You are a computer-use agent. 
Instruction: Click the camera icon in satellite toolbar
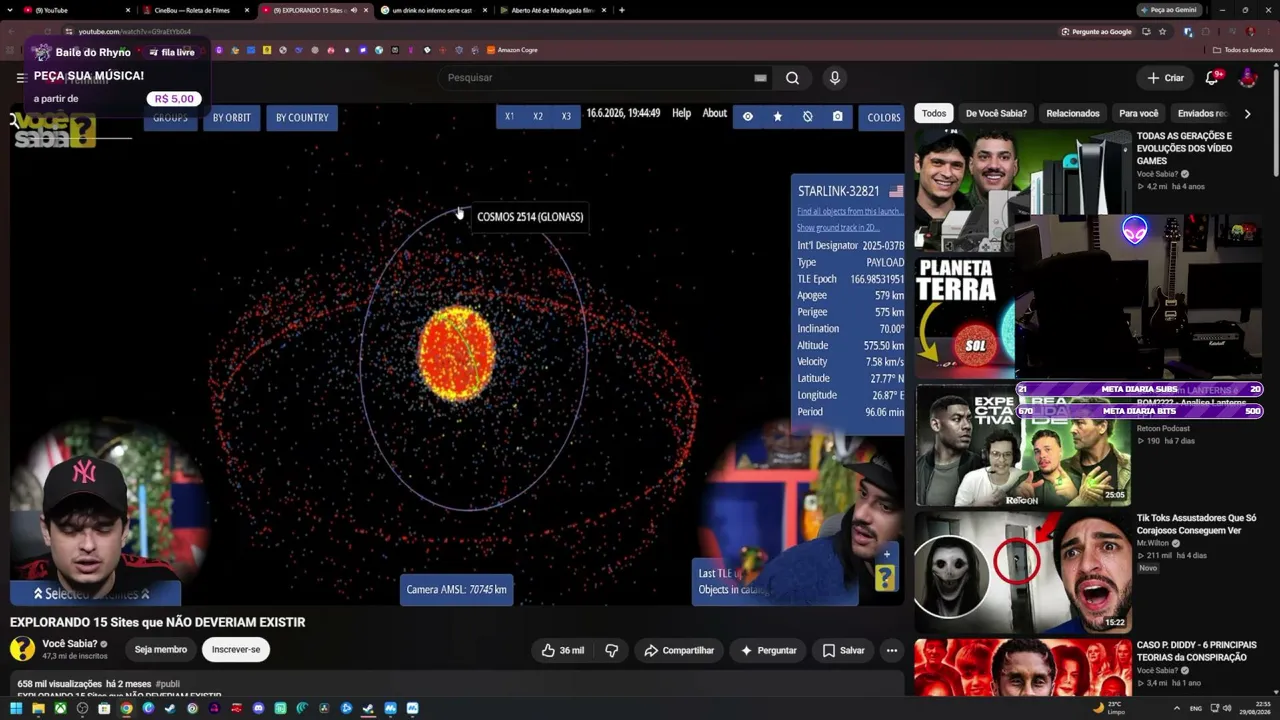(x=837, y=116)
